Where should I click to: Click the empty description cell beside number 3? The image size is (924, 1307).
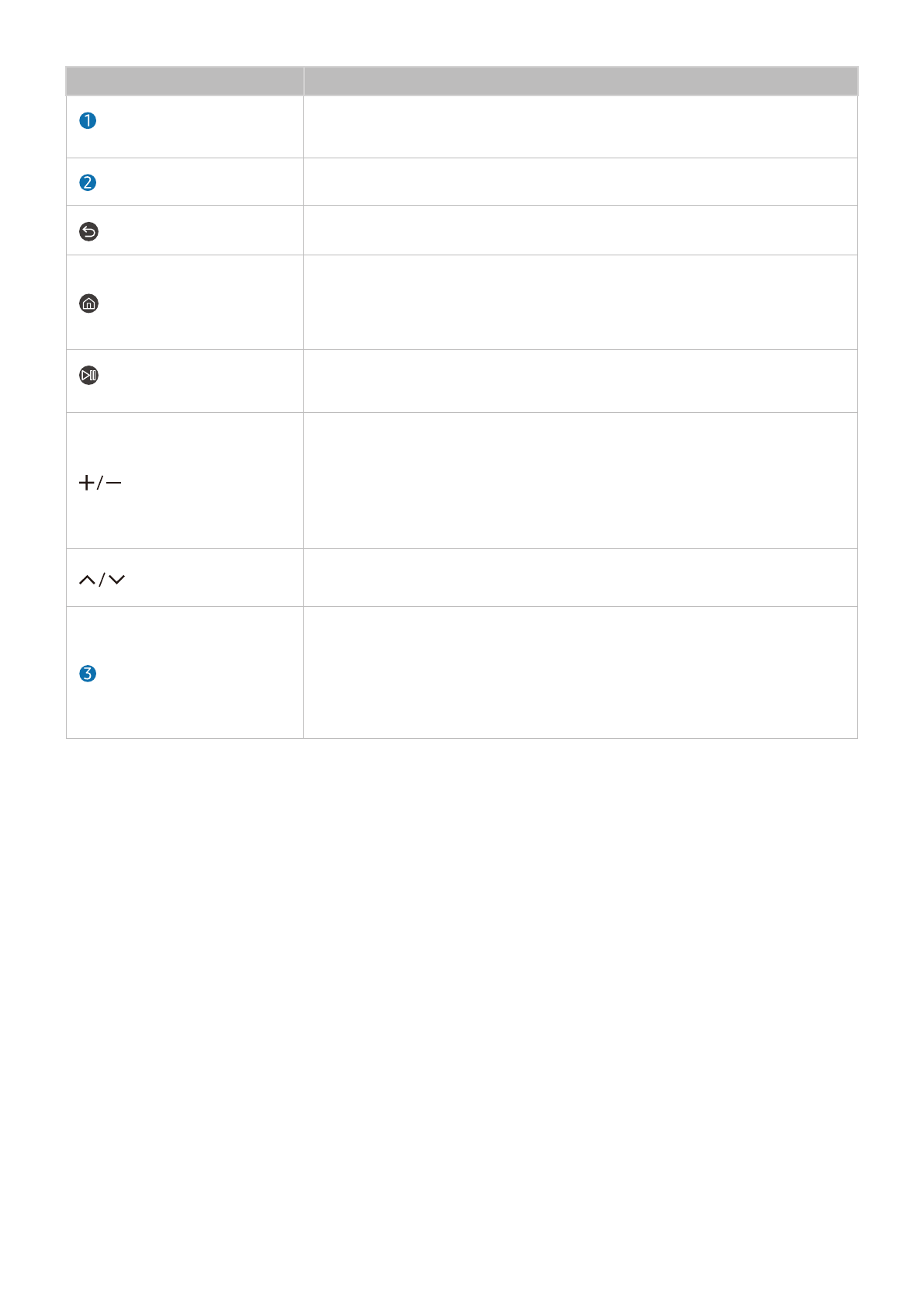click(x=580, y=672)
